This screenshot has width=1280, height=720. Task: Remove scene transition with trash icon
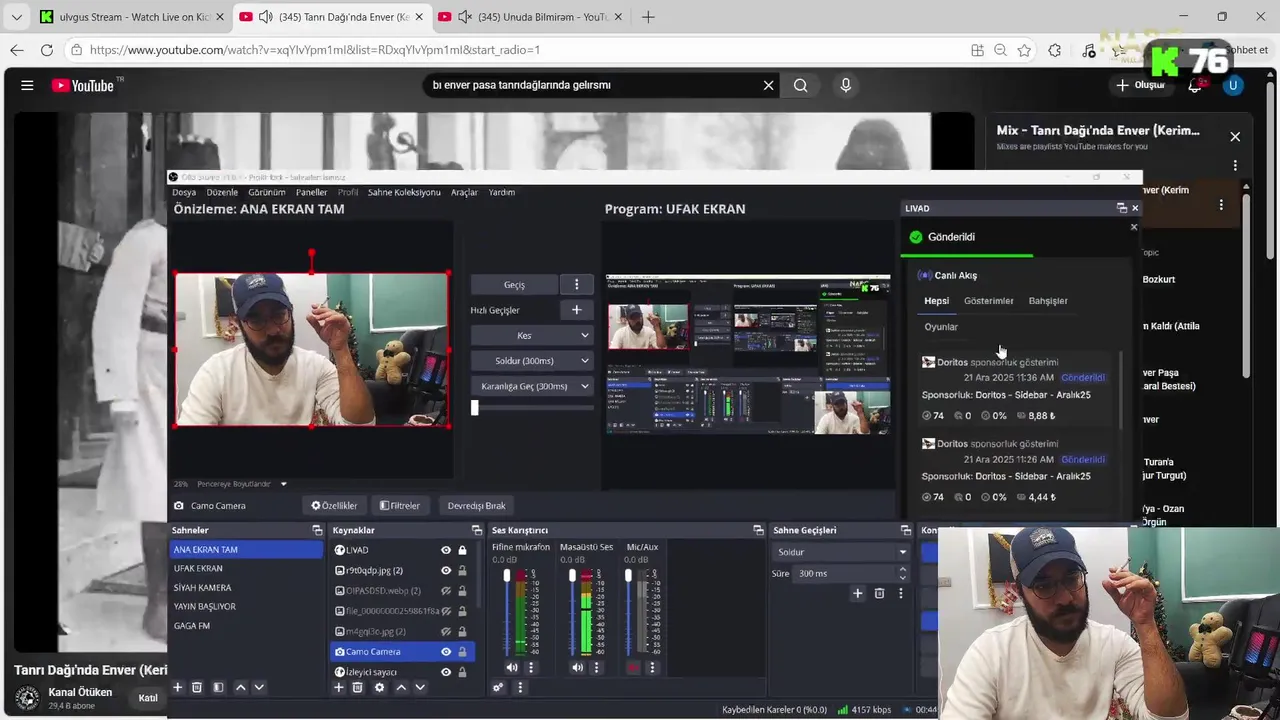(879, 593)
